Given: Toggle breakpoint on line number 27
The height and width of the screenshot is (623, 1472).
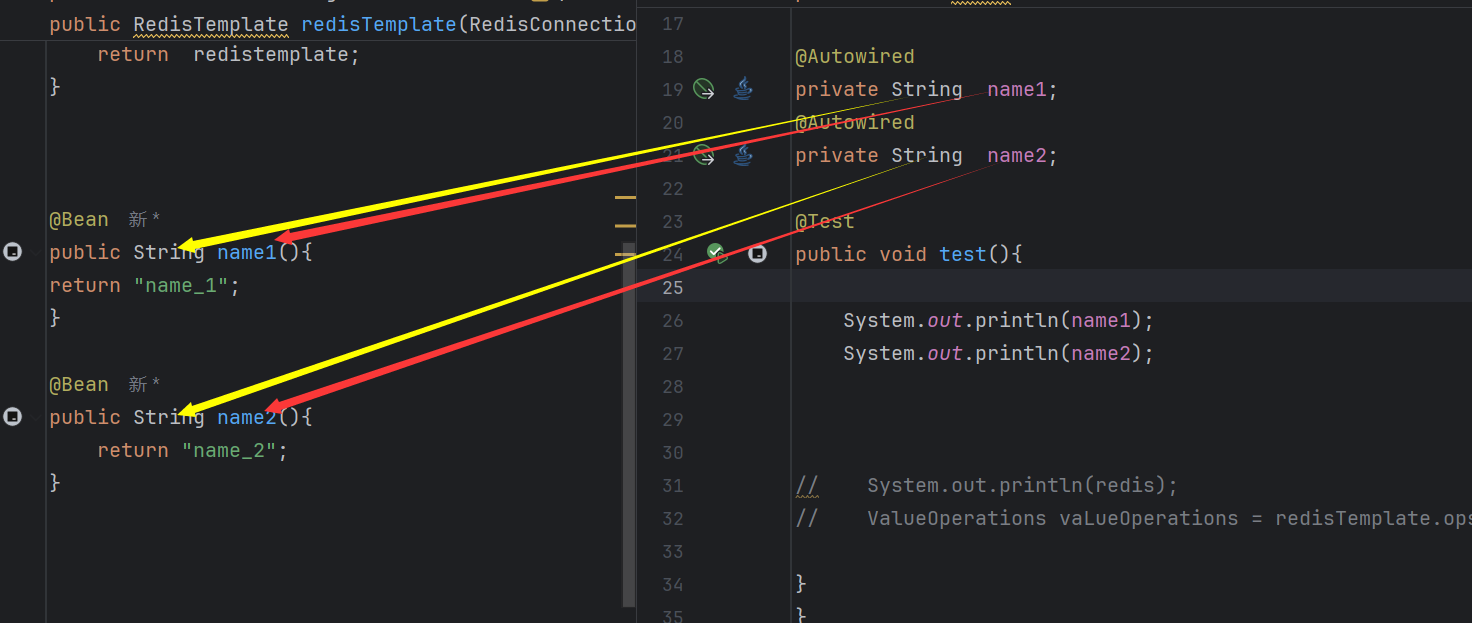Looking at the screenshot, I should (x=673, y=354).
